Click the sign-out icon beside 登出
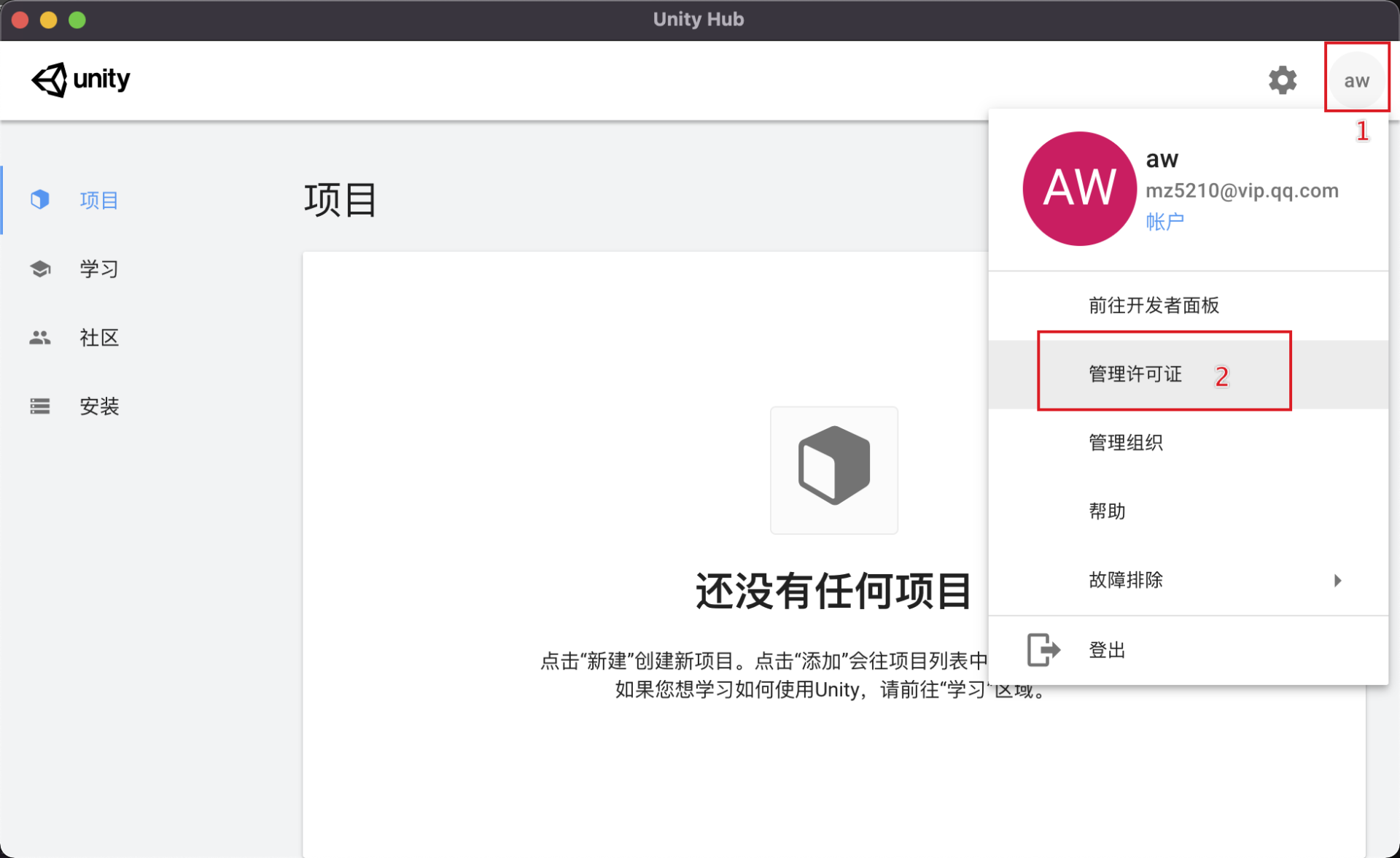Viewport: 1400px width, 858px height. [x=1043, y=649]
